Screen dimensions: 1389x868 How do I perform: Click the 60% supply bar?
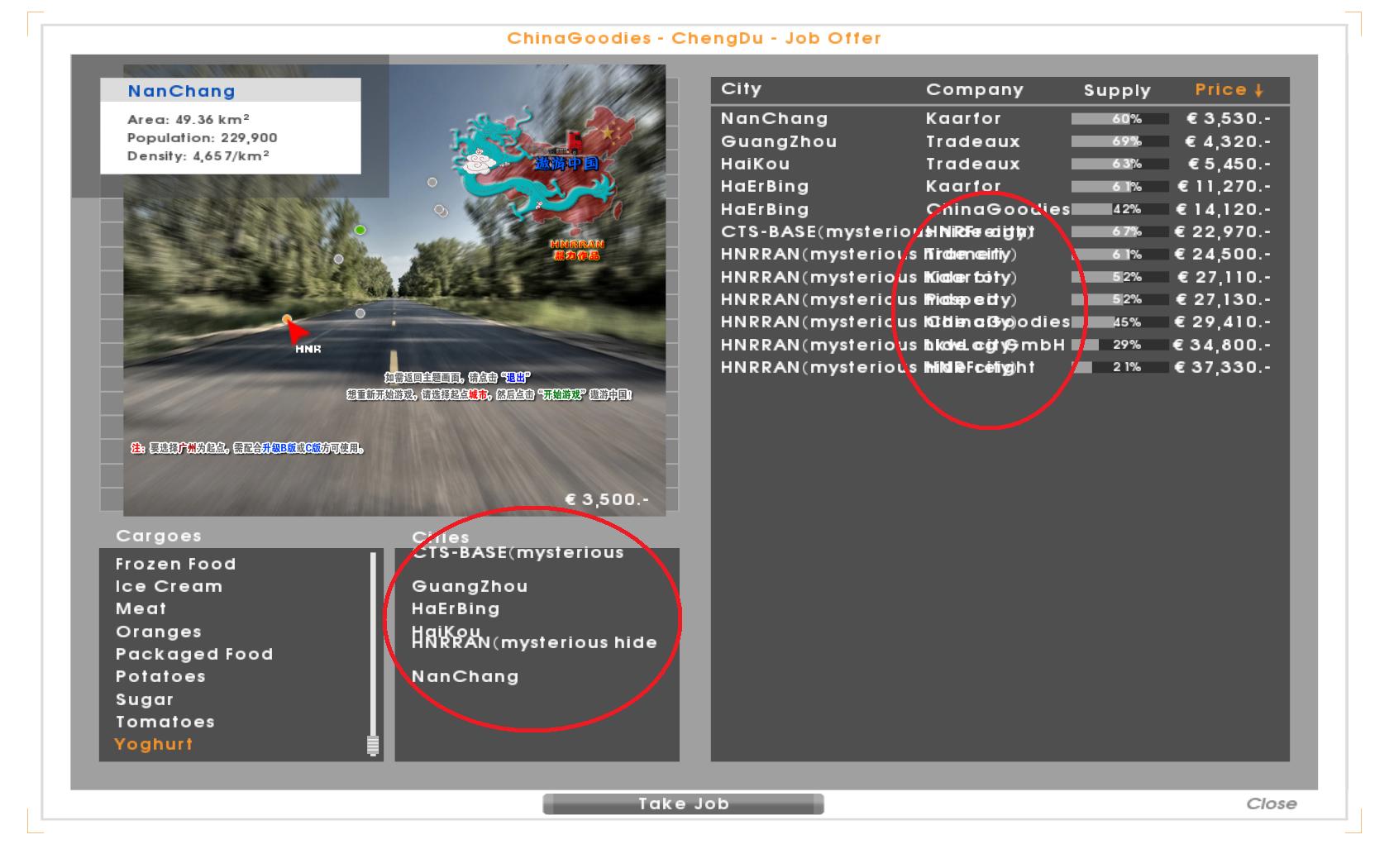(1120, 119)
